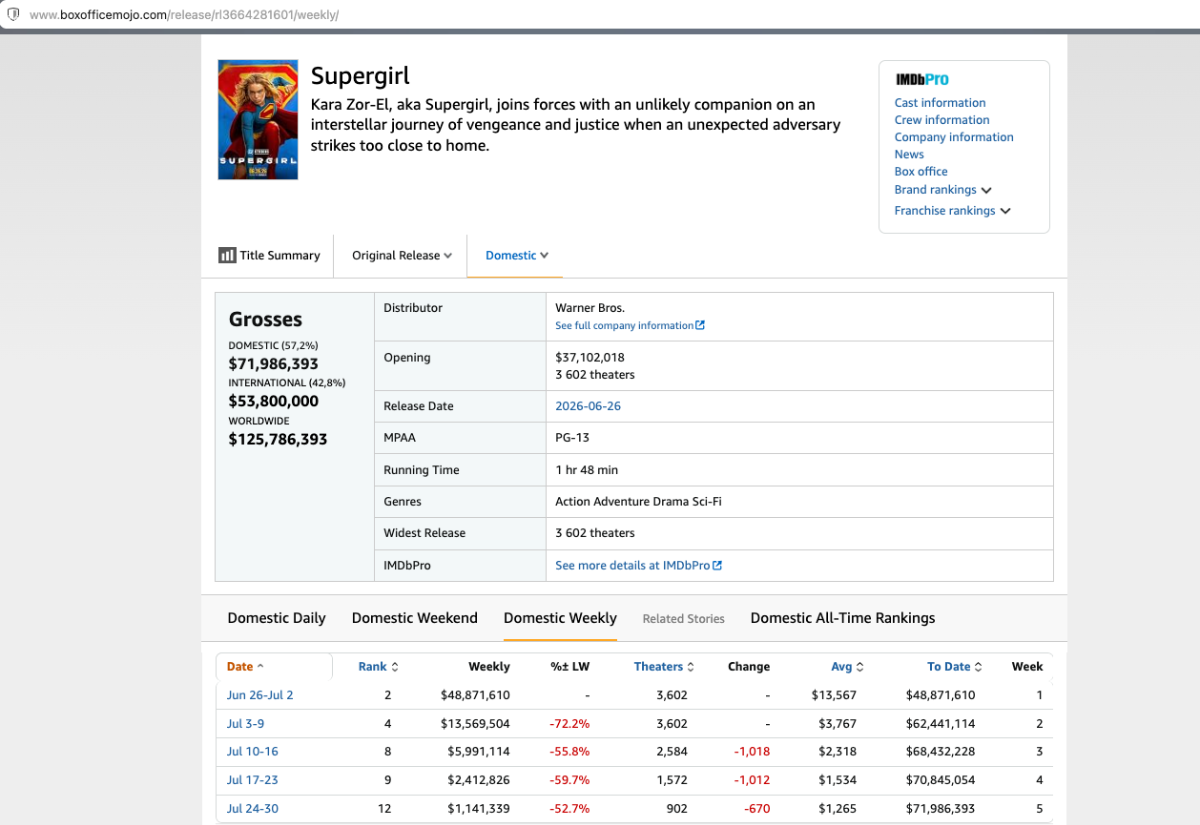The width and height of the screenshot is (1200, 825).
Task: Expand Franchise rankings list
Action: (x=953, y=211)
